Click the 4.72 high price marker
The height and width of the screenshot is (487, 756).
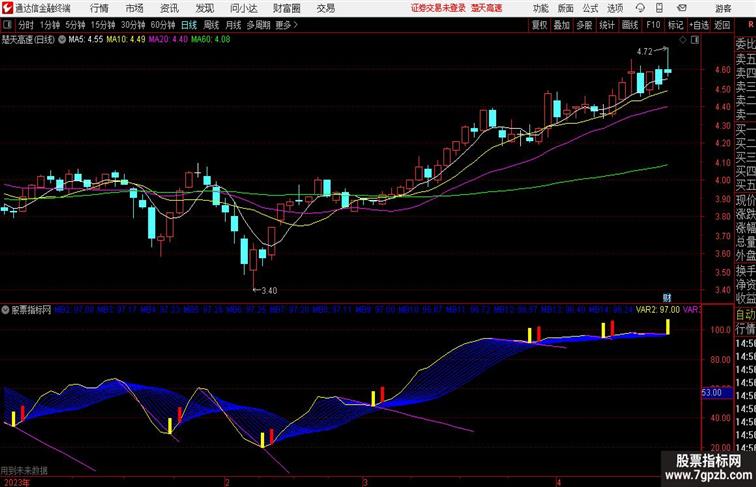[644, 52]
